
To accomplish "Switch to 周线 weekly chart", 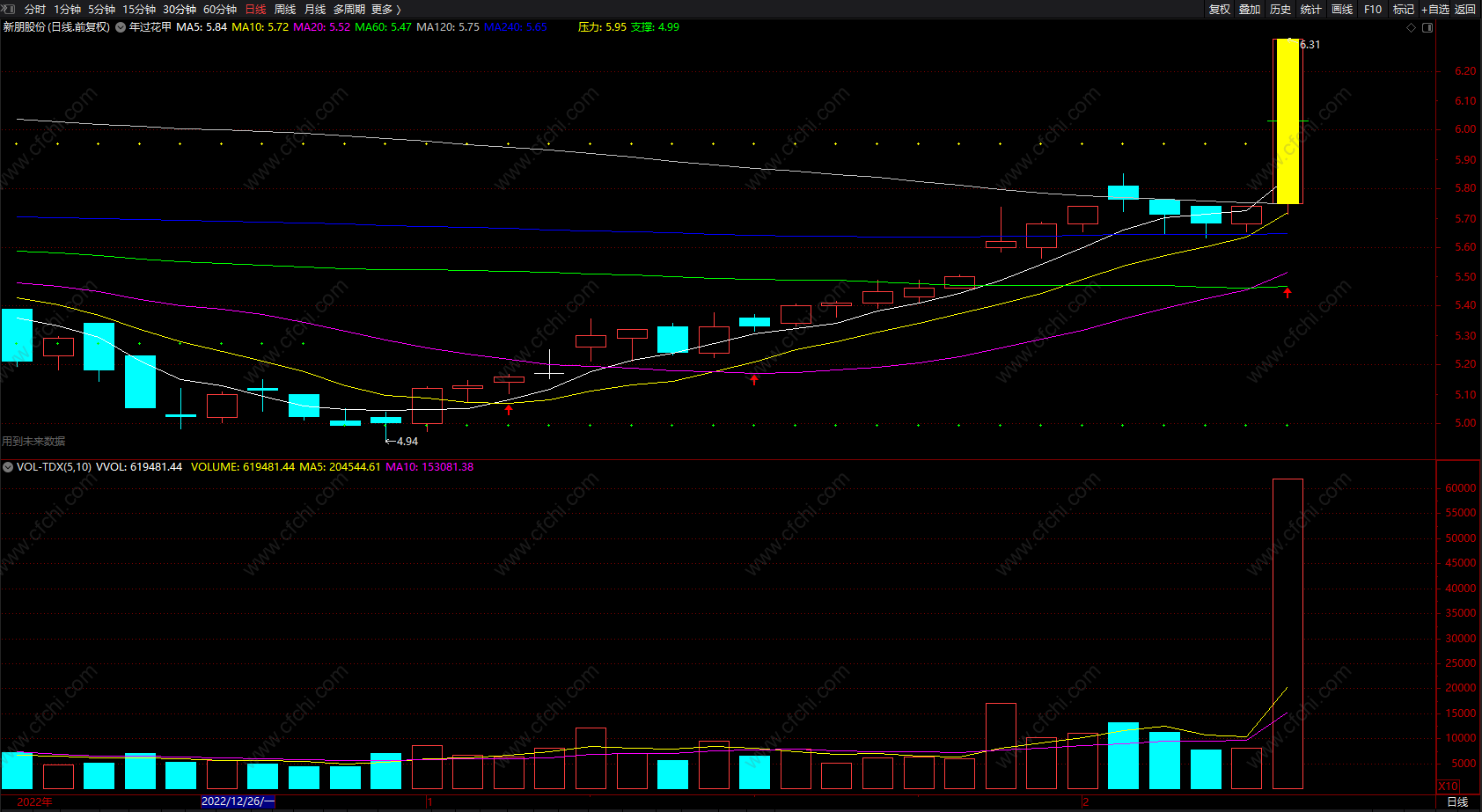I will (x=285, y=9).
